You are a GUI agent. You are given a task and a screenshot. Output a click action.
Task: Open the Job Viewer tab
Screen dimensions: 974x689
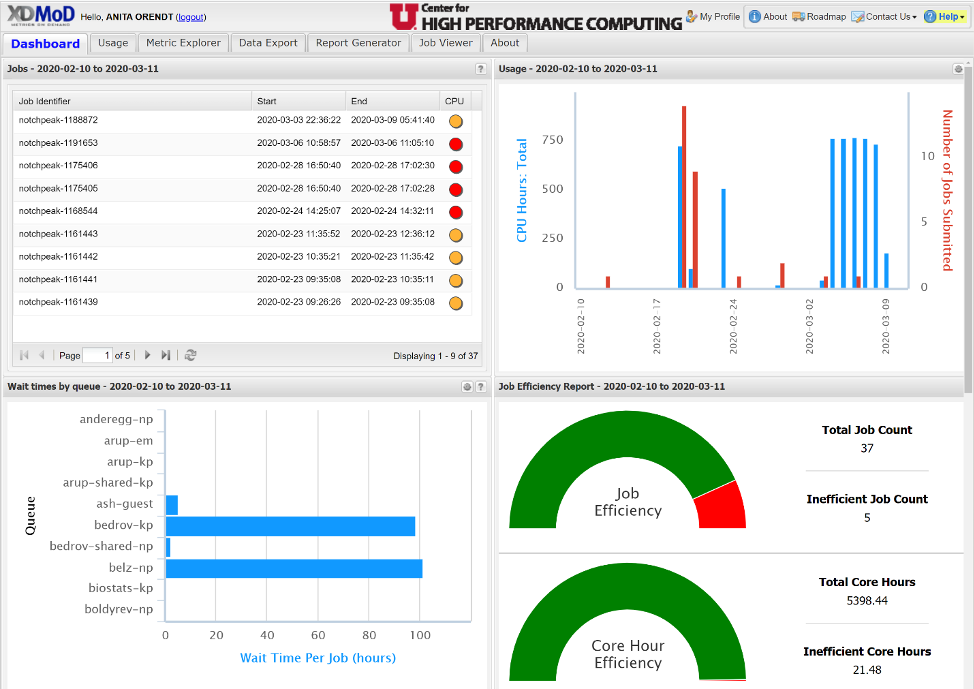tap(445, 43)
